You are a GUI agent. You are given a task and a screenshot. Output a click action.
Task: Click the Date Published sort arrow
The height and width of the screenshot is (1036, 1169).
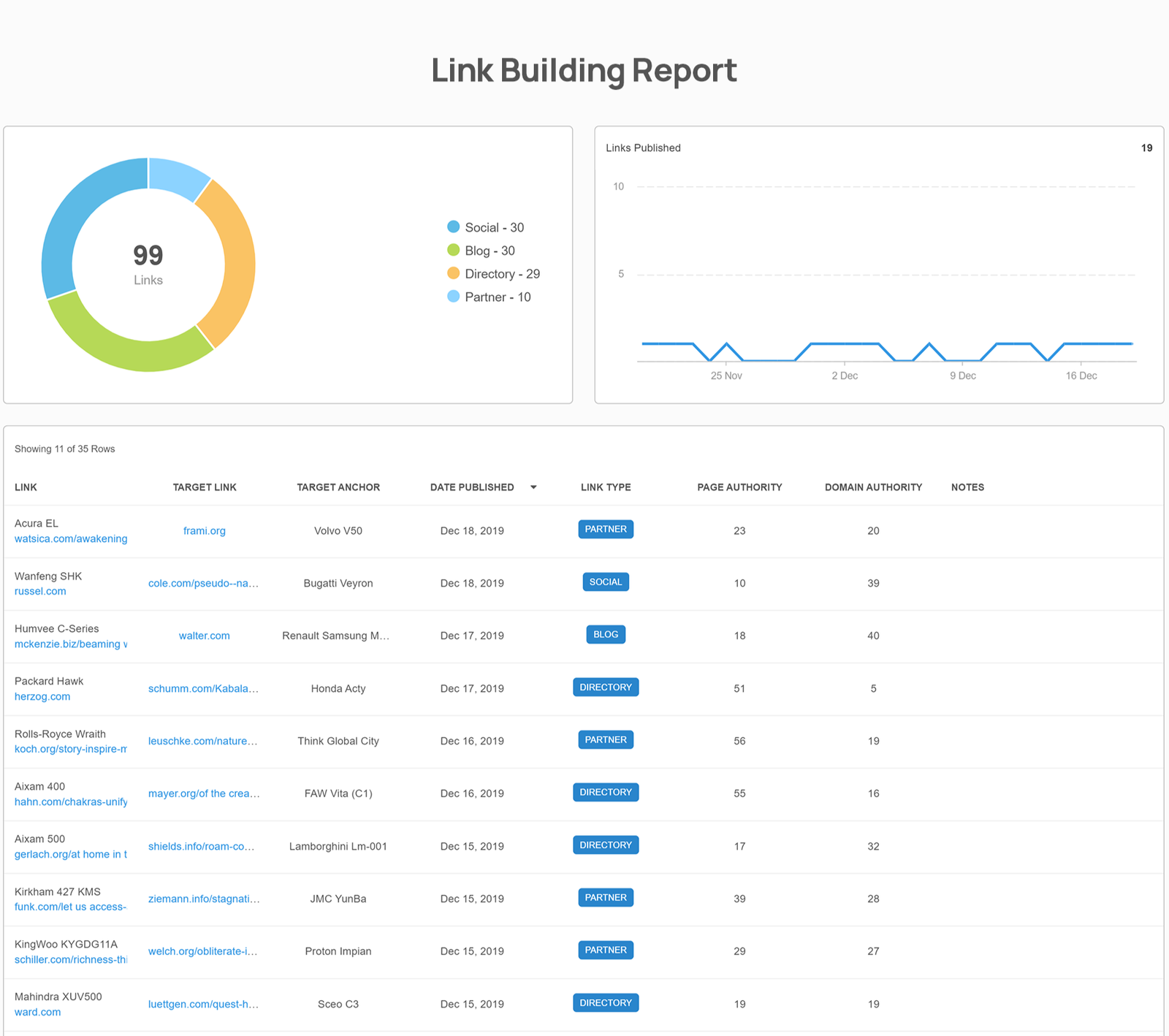pos(533,487)
